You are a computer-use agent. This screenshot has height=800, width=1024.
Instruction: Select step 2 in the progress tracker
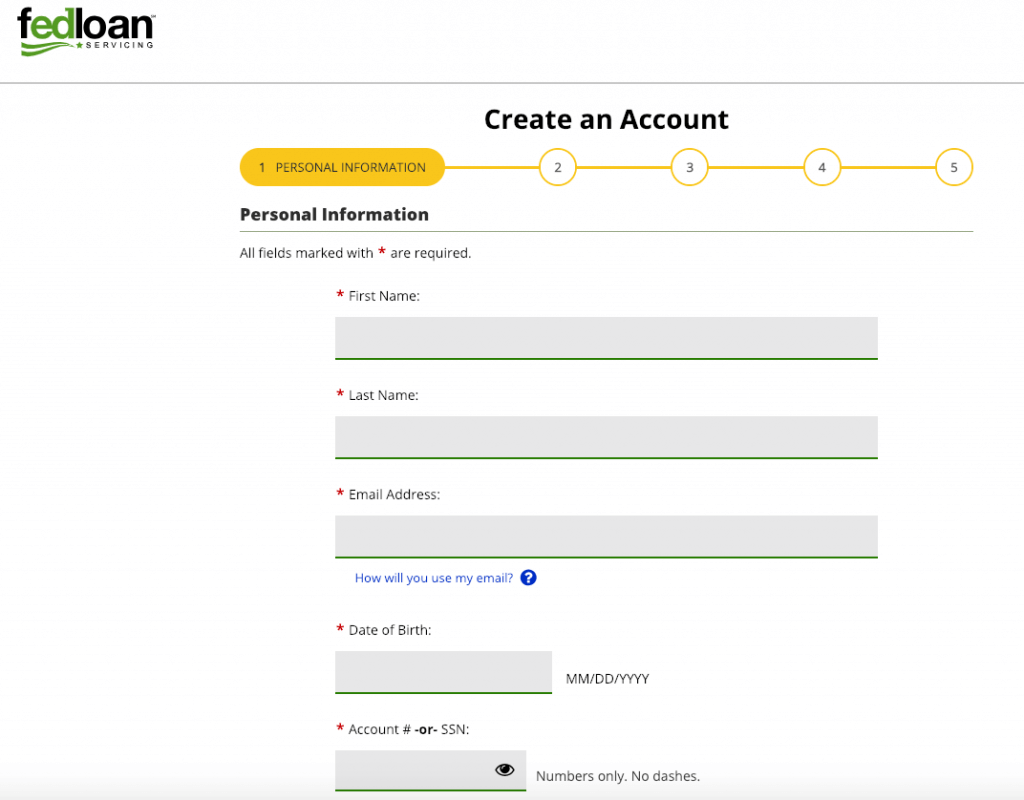557,167
